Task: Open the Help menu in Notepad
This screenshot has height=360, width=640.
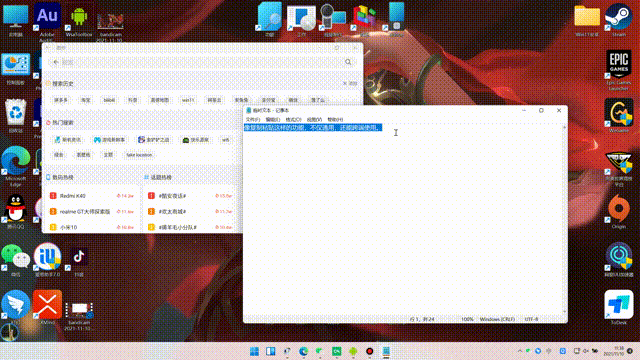Action: [x=335, y=119]
